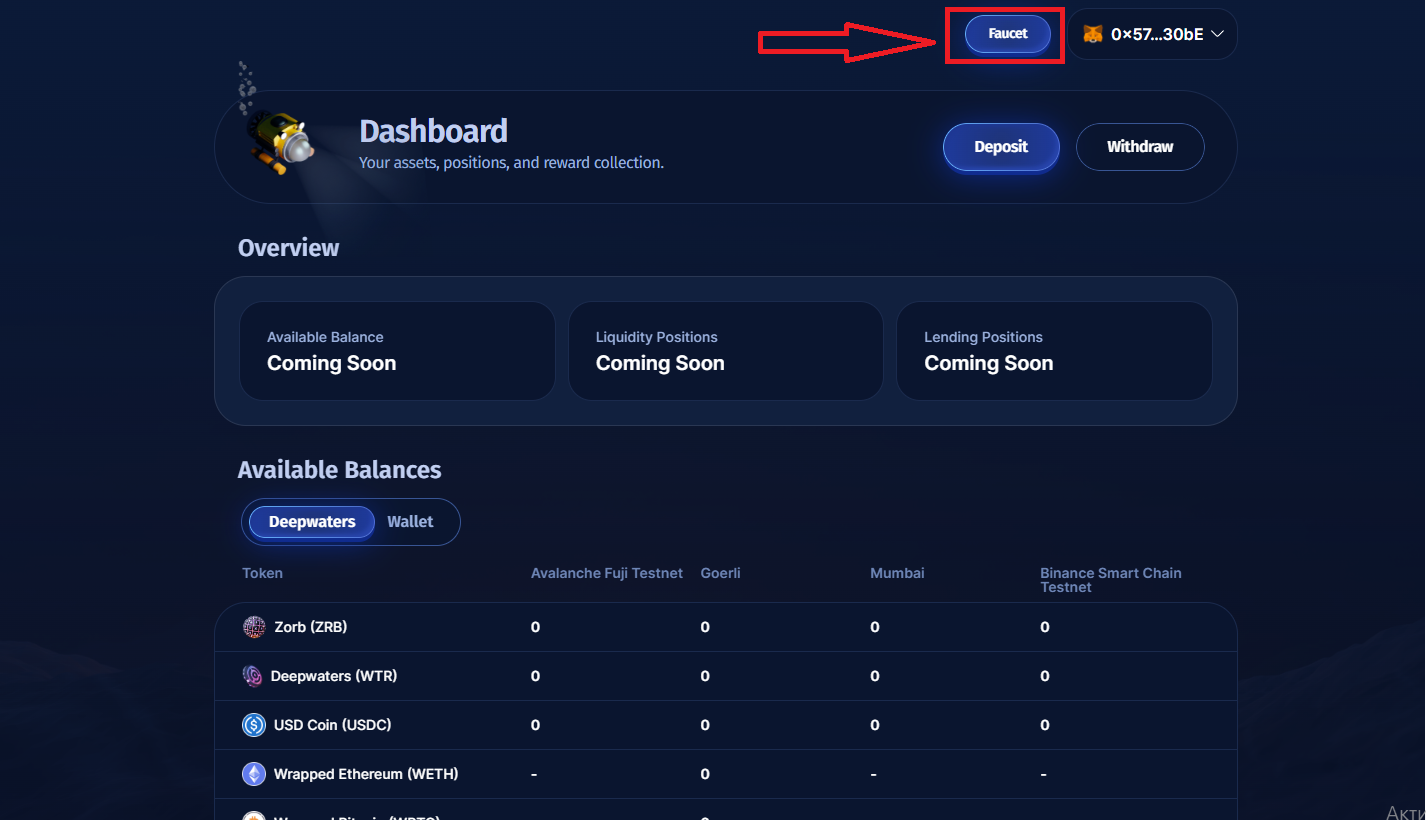Click the Wrapped Ethereum (WETH) token icon
1426x820 pixels.
[254, 774]
